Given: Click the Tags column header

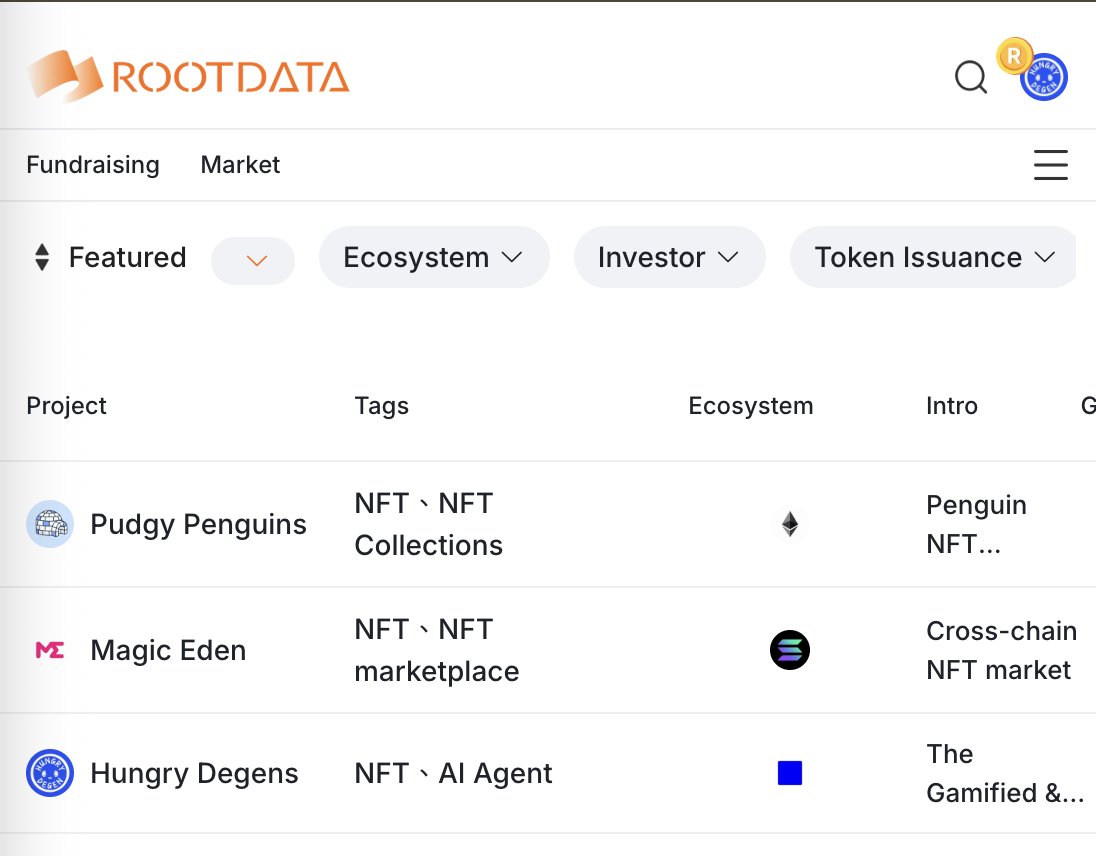Looking at the screenshot, I should (x=381, y=406).
